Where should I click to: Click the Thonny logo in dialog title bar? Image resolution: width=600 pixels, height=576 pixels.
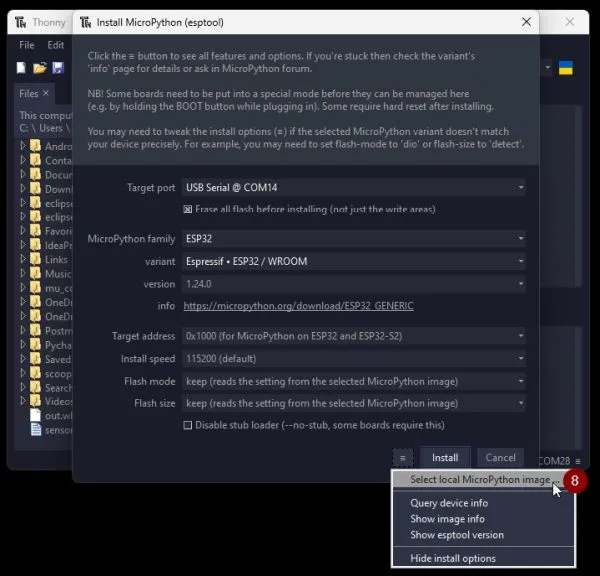pos(88,21)
